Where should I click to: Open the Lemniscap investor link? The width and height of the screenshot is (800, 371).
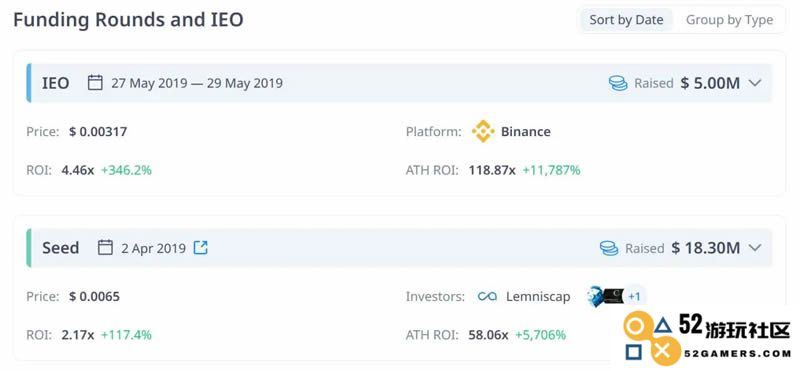tap(538, 296)
